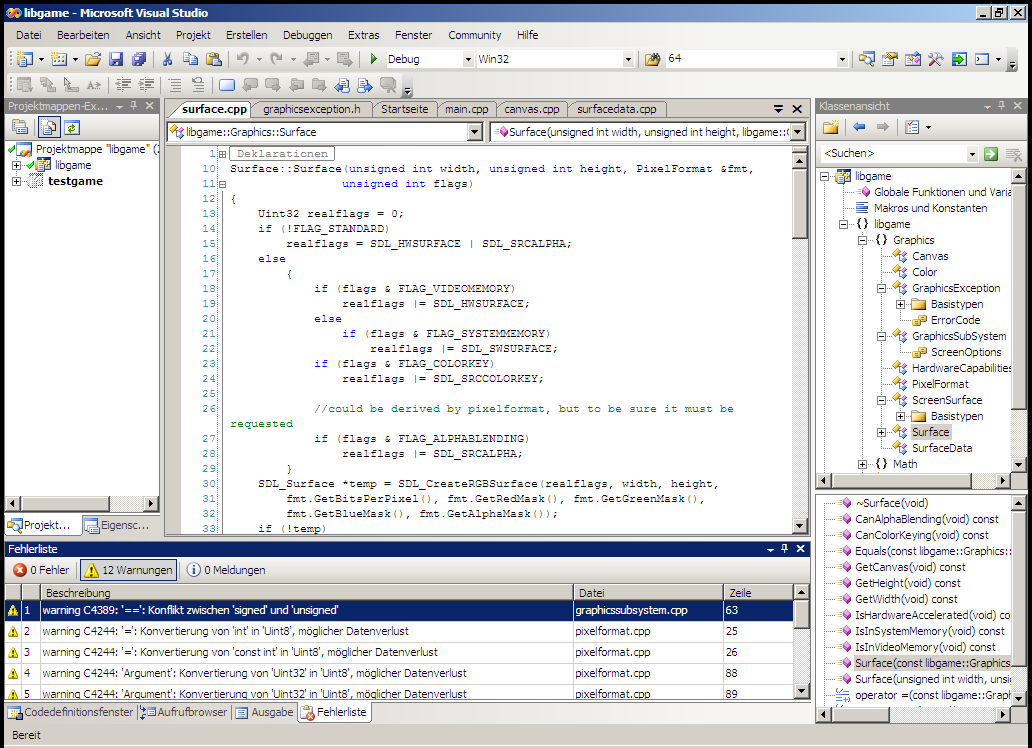Click the Copy toolbar icon

point(190,59)
